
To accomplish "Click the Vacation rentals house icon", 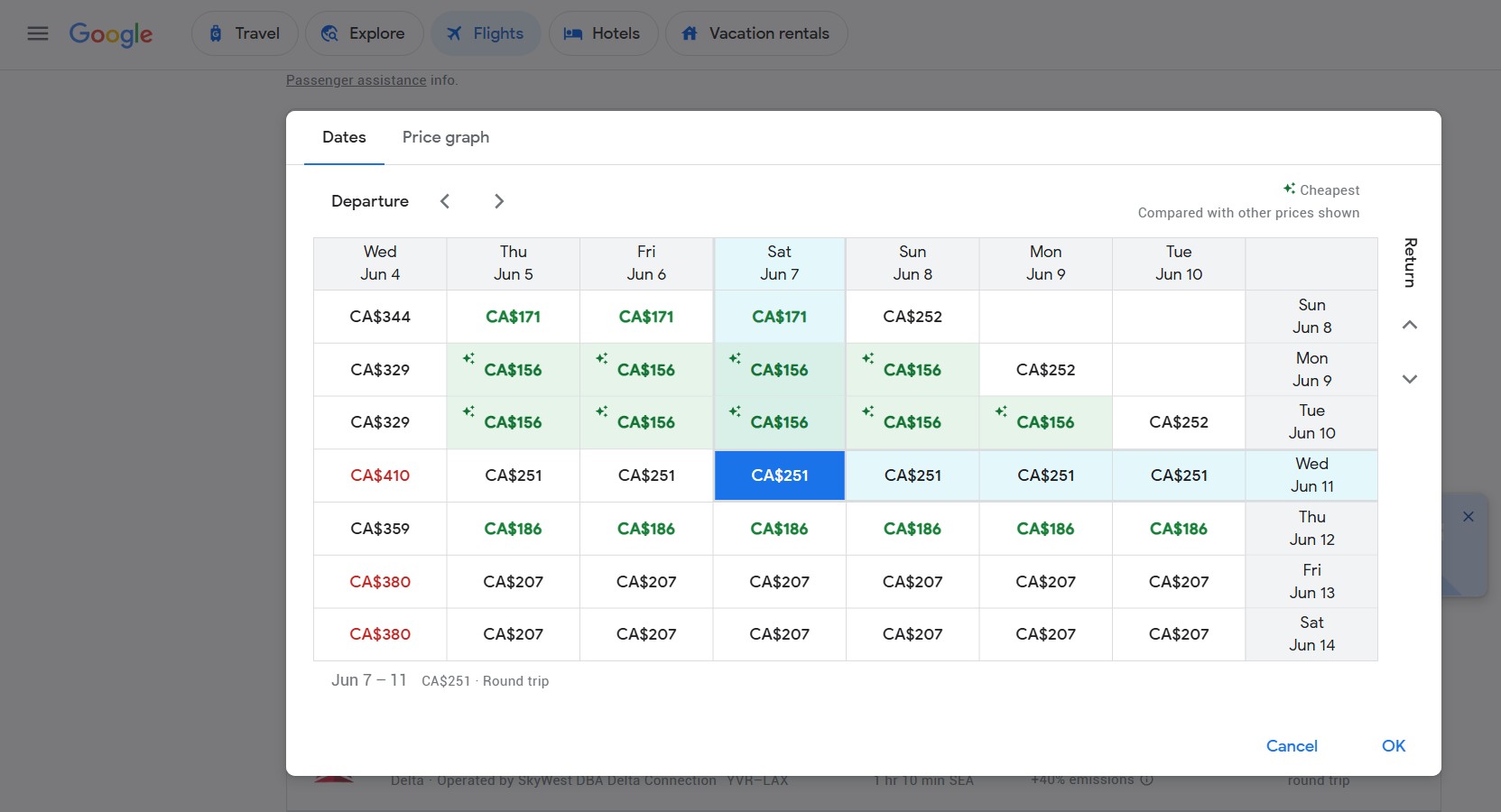I will (x=689, y=32).
